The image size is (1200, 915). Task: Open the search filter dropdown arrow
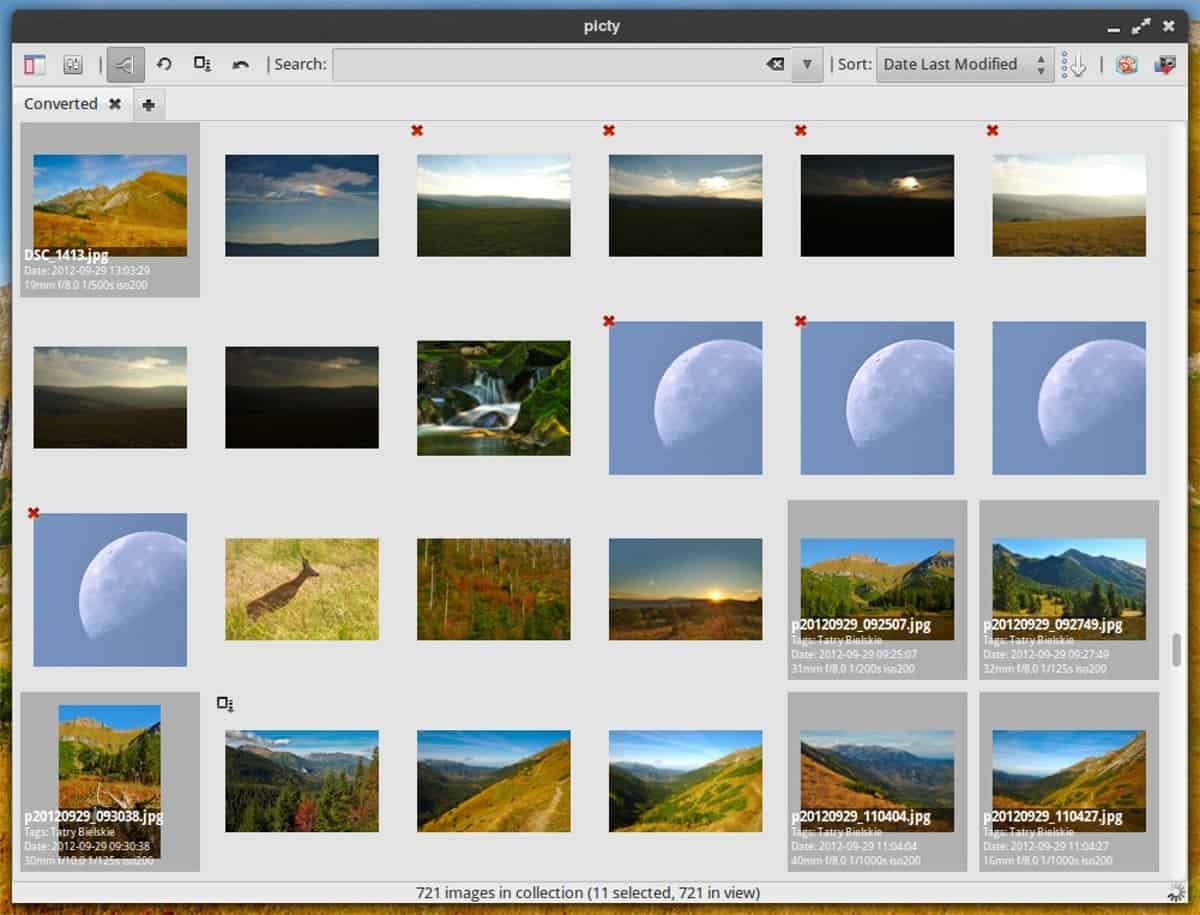[x=807, y=65]
